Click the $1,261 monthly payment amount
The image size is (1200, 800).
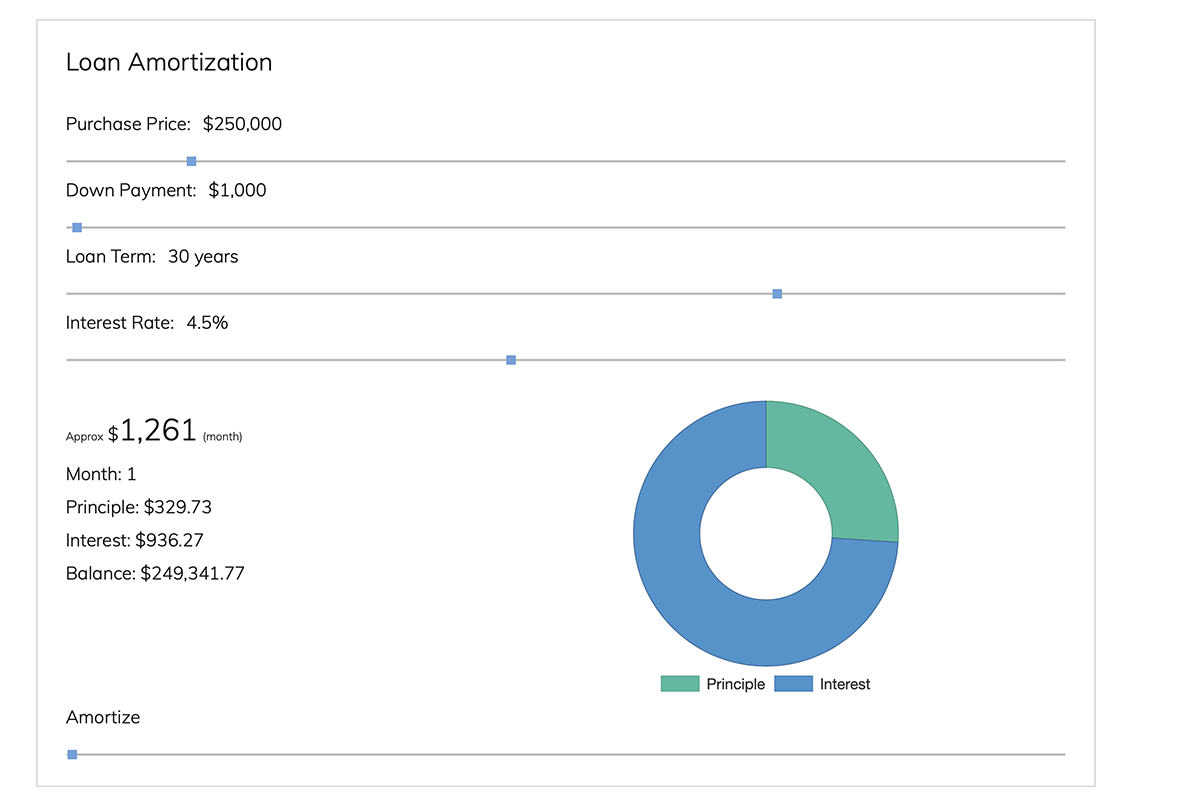pyautogui.click(x=157, y=431)
